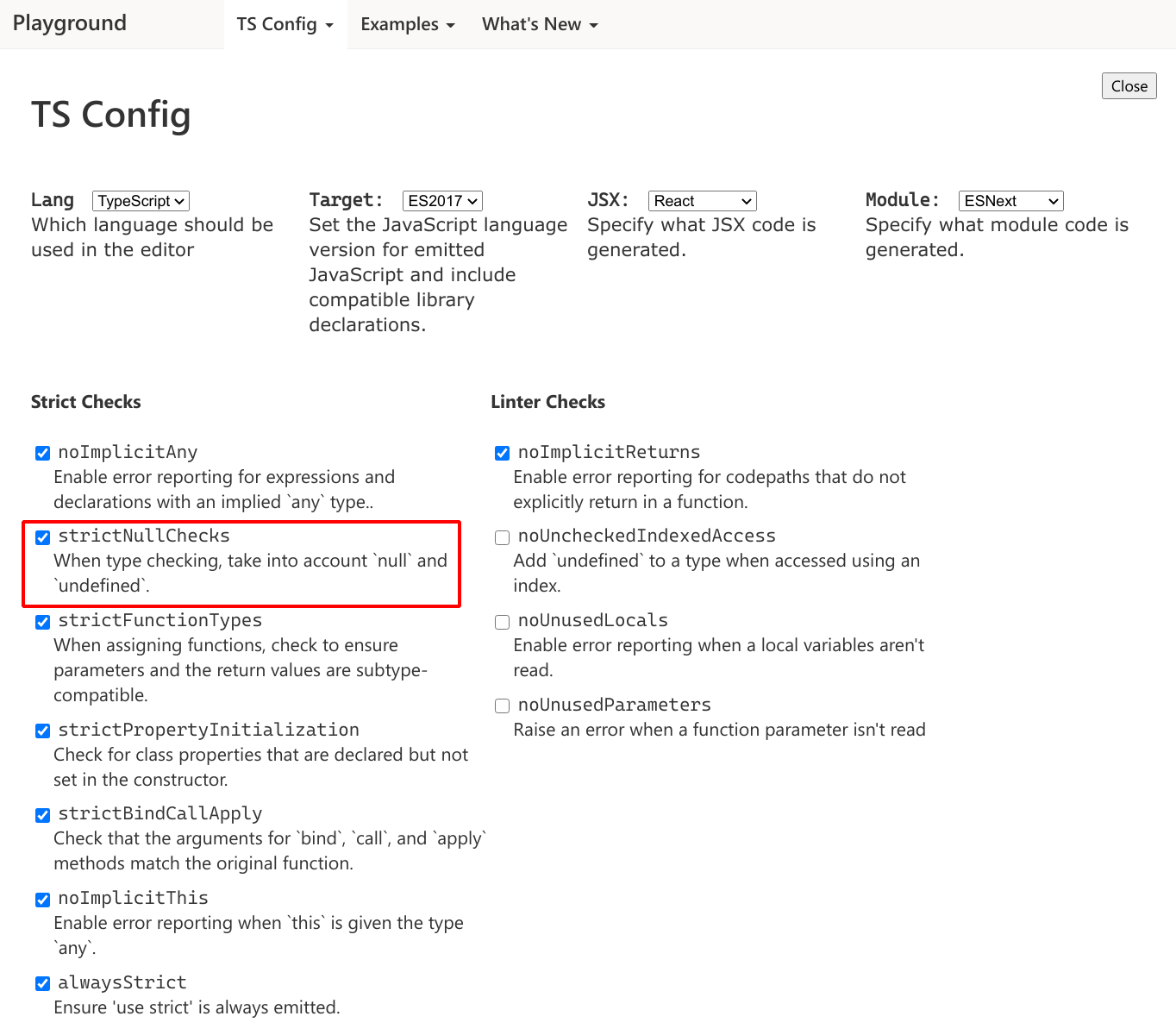Toggle strictPropertyInitialization checkbox
The width and height of the screenshot is (1176, 1035).
point(42,731)
